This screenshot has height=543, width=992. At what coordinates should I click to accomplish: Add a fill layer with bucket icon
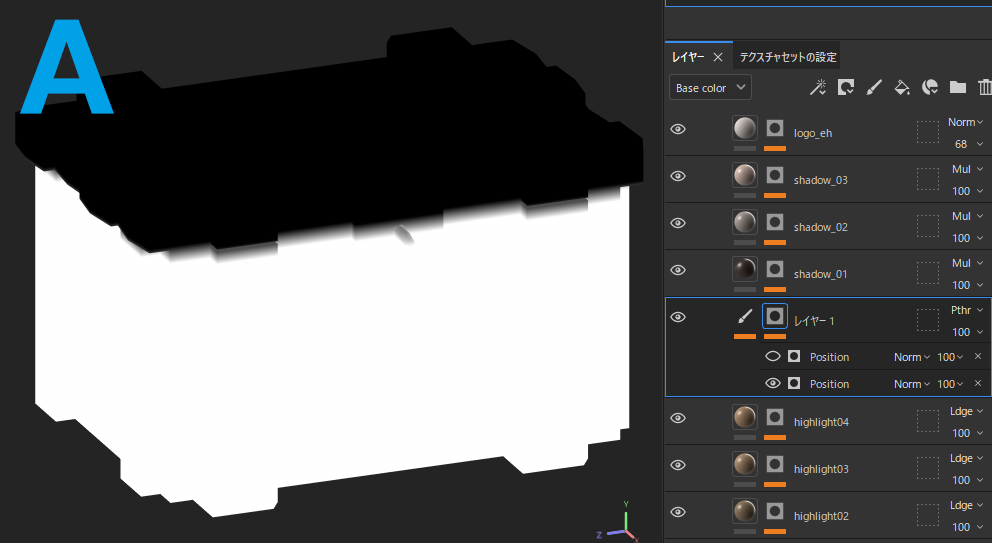pyautogui.click(x=901, y=88)
